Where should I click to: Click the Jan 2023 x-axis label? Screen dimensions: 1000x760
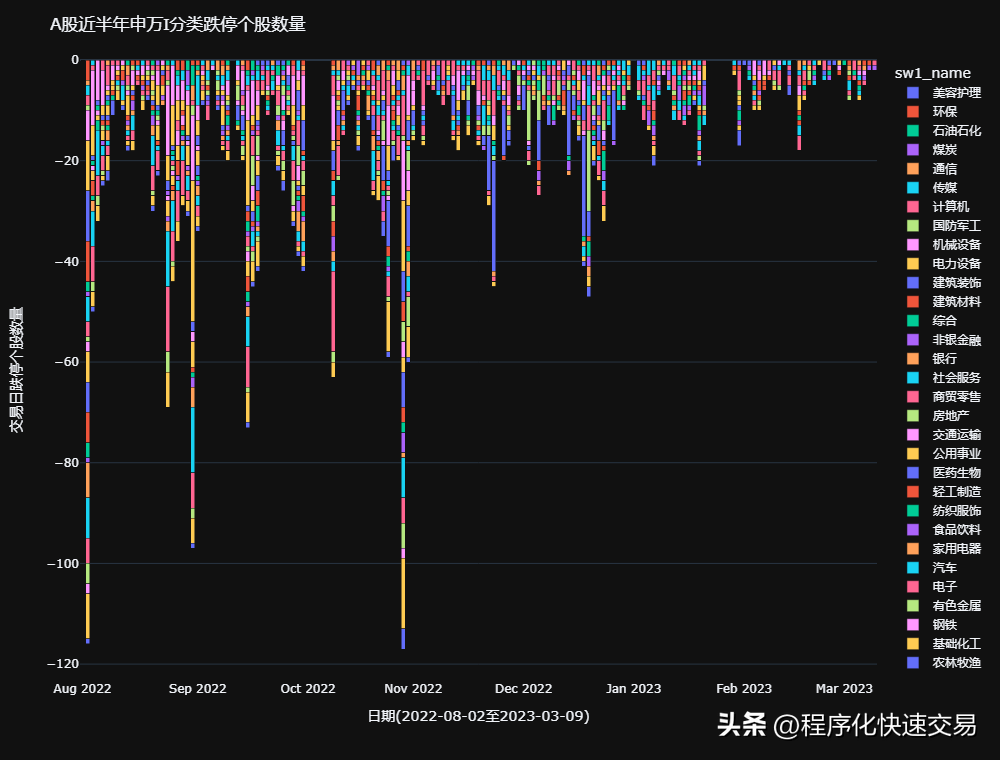633,689
